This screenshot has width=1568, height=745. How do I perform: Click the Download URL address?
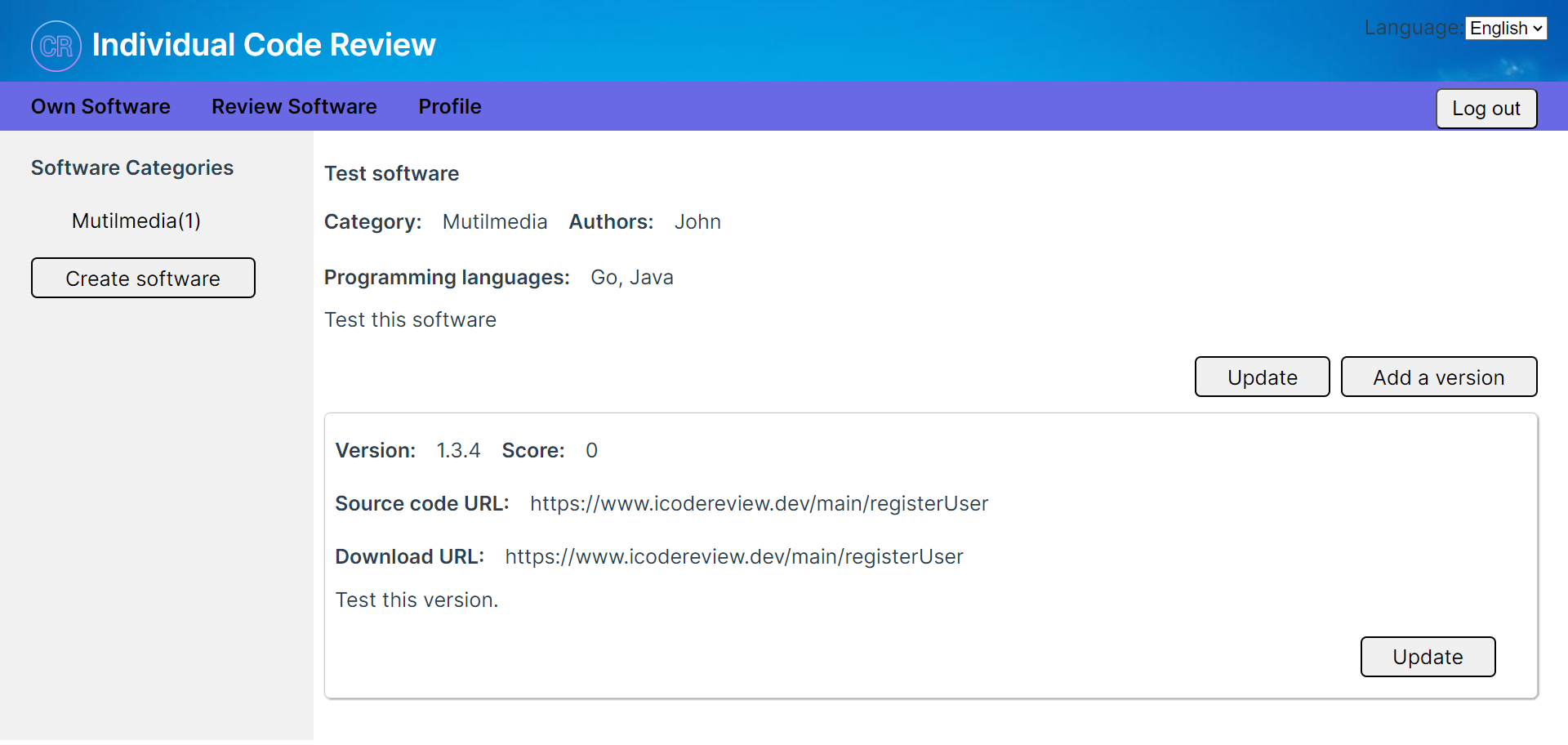tap(733, 557)
